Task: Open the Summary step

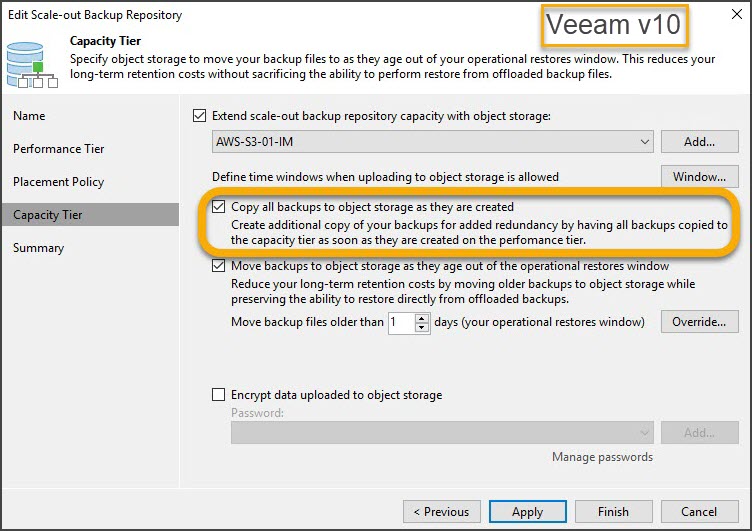Action: tap(38, 248)
